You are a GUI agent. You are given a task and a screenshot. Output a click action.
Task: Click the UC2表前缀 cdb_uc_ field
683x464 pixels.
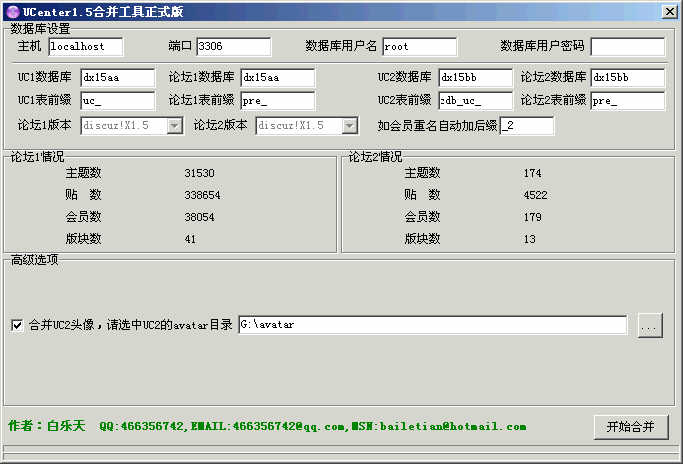476,101
